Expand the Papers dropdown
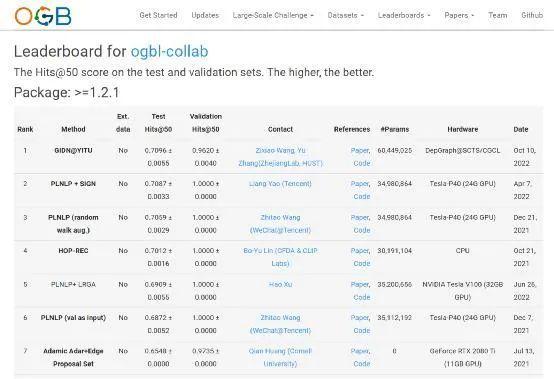554x379 pixels. click(x=459, y=16)
